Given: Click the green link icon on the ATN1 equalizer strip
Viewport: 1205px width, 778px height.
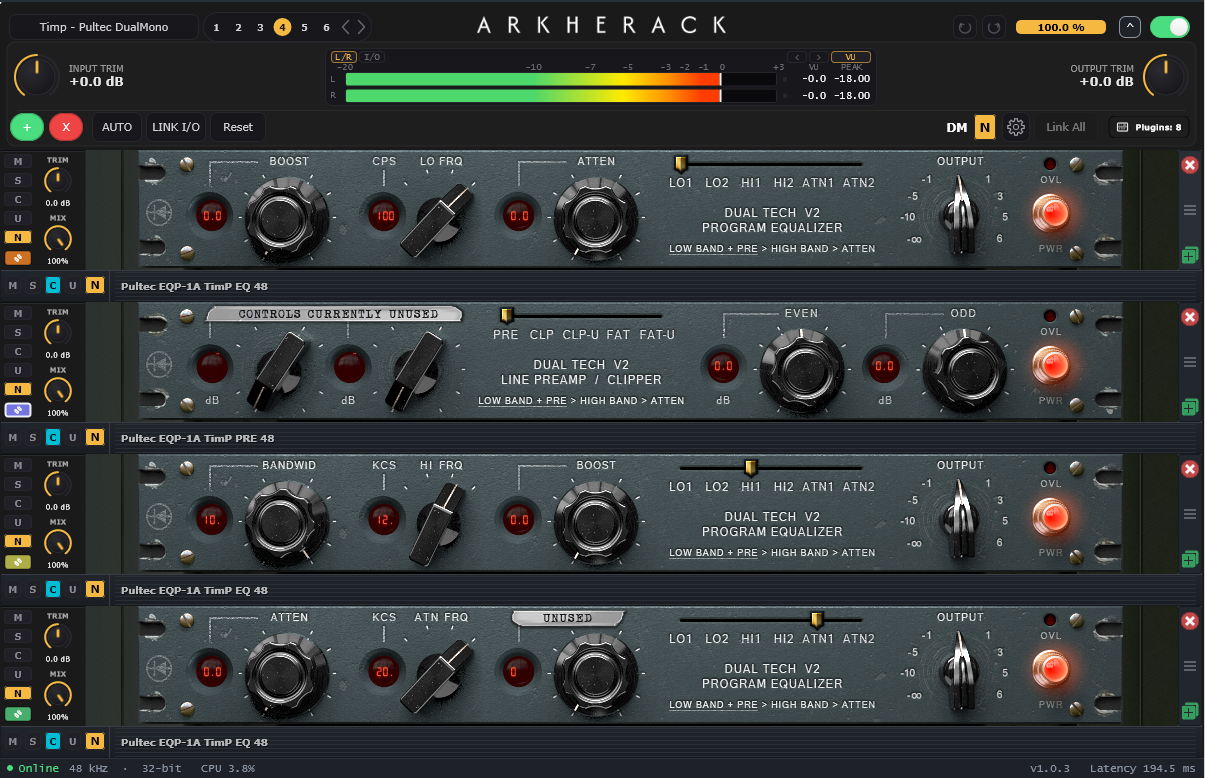Looking at the screenshot, I should tap(17, 714).
